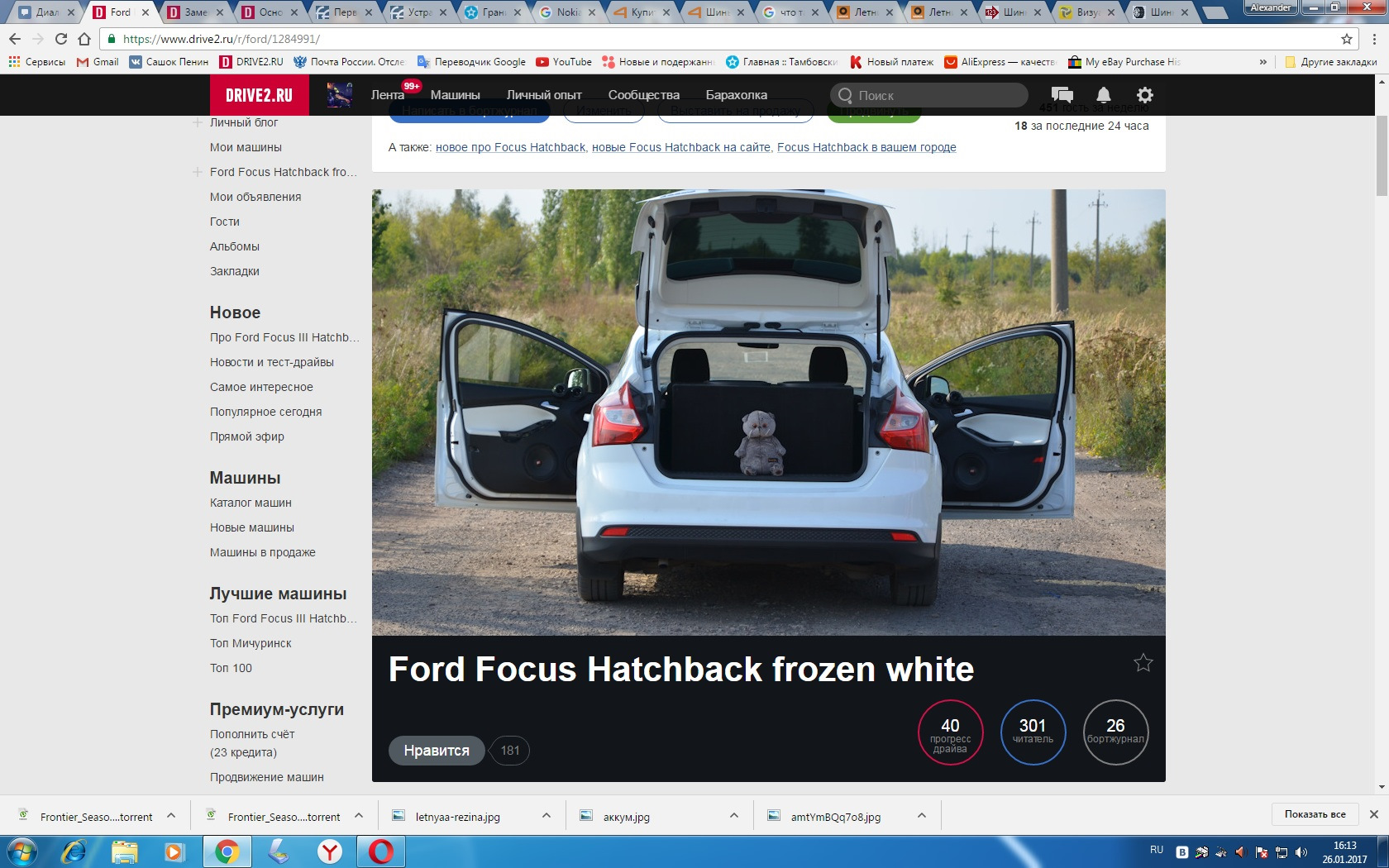The height and width of the screenshot is (868, 1389).
Task: Open the Прямой эфир sidebar link
Action: pyautogui.click(x=247, y=436)
